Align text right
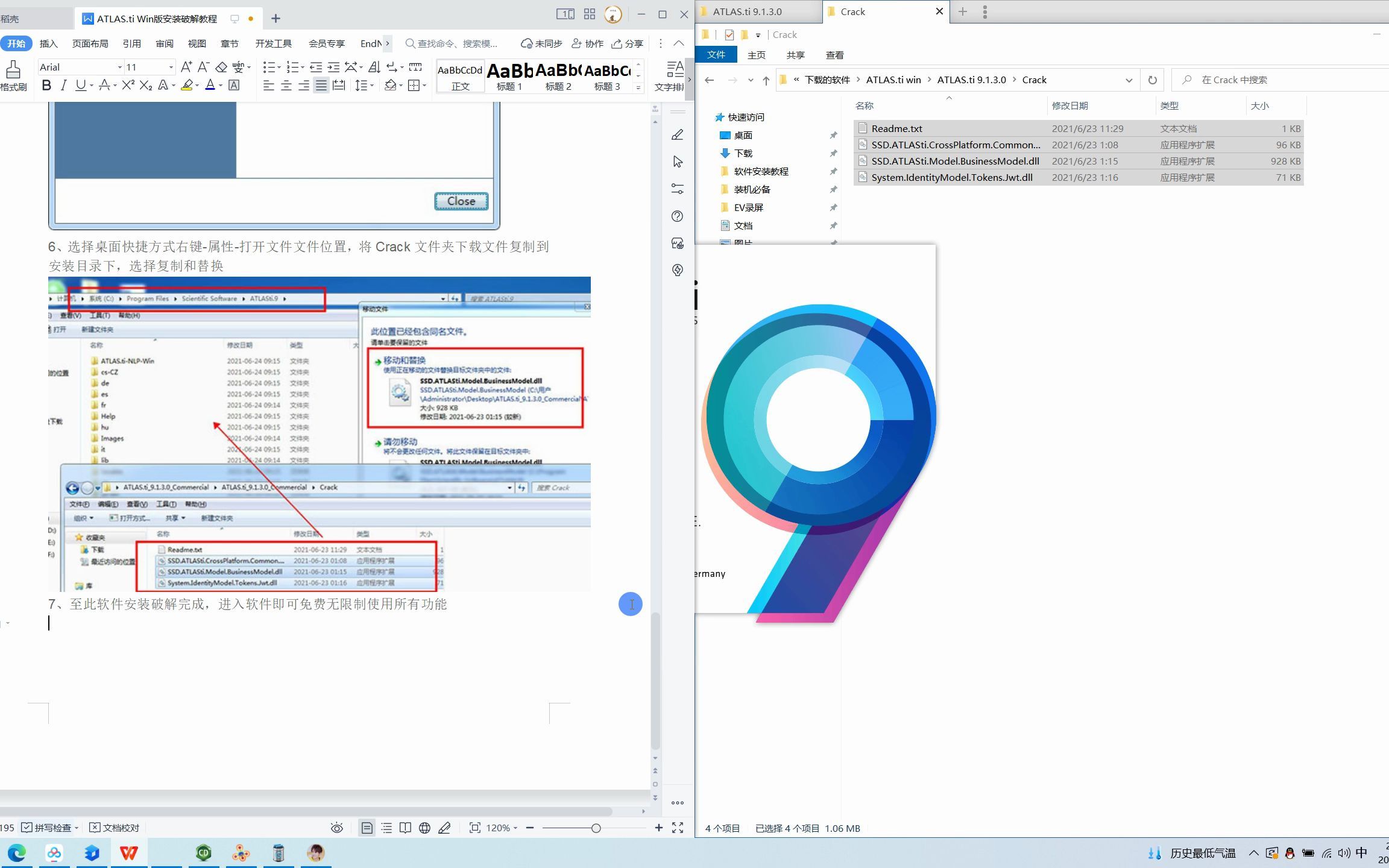This screenshot has width=1389, height=868. pos(304,86)
